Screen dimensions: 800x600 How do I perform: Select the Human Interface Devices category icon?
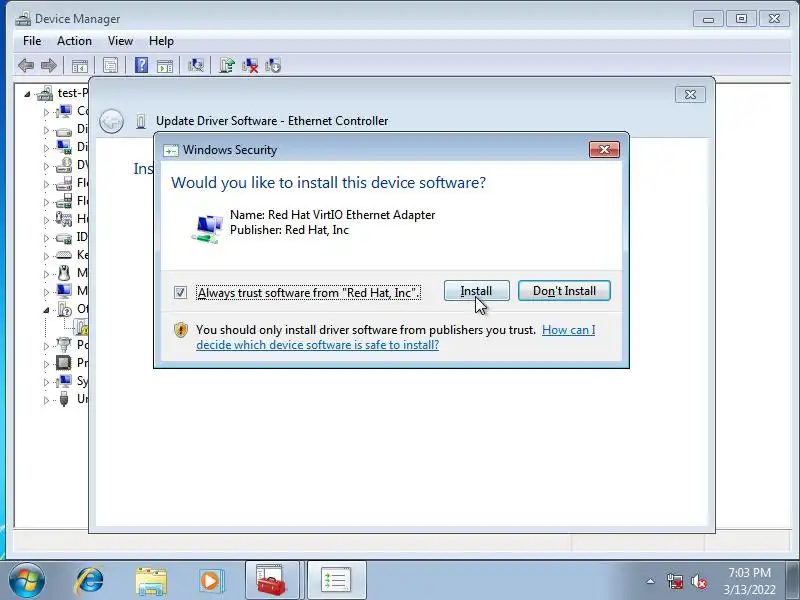tap(64, 219)
